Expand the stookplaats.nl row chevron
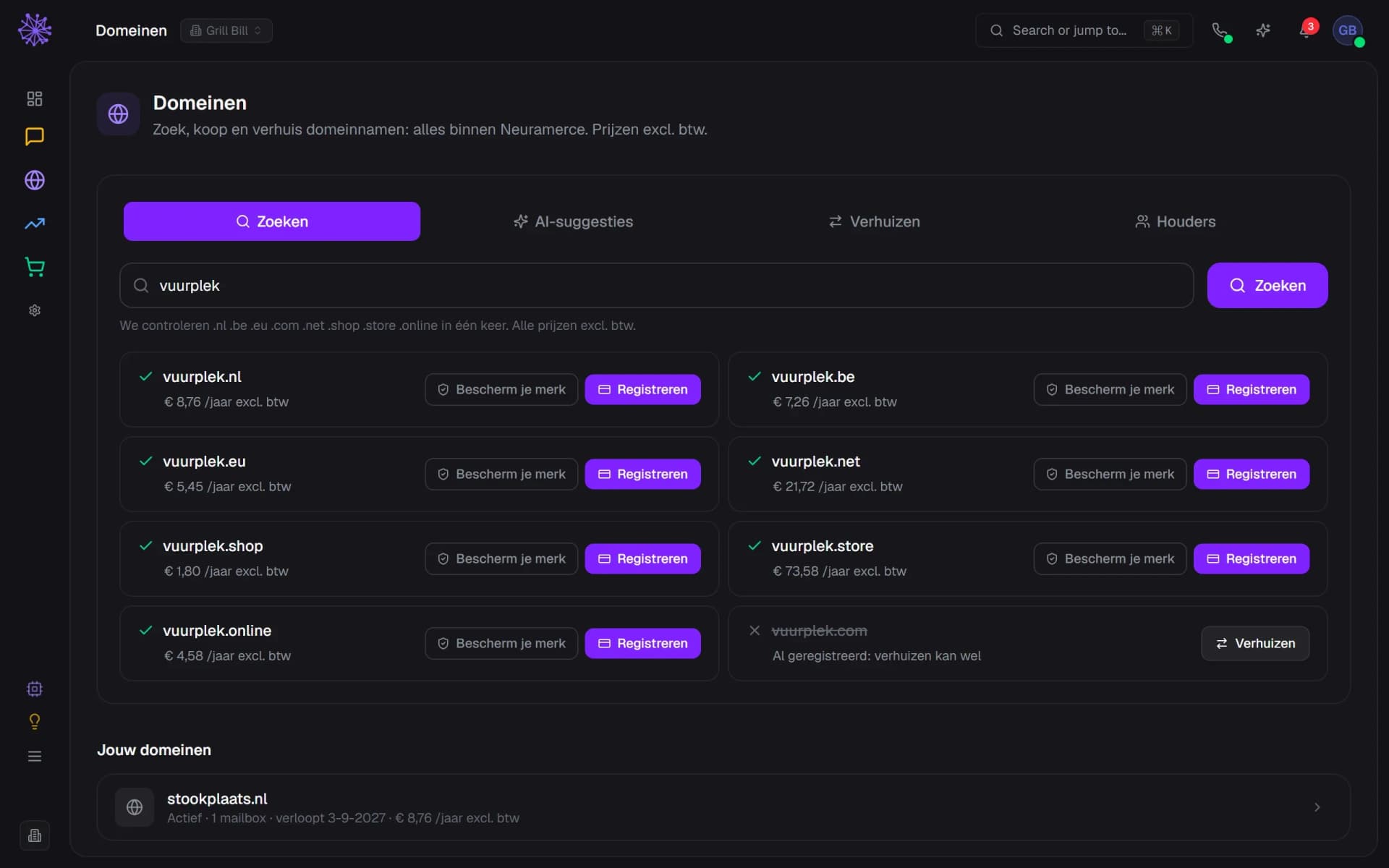The image size is (1389, 868). [1317, 807]
